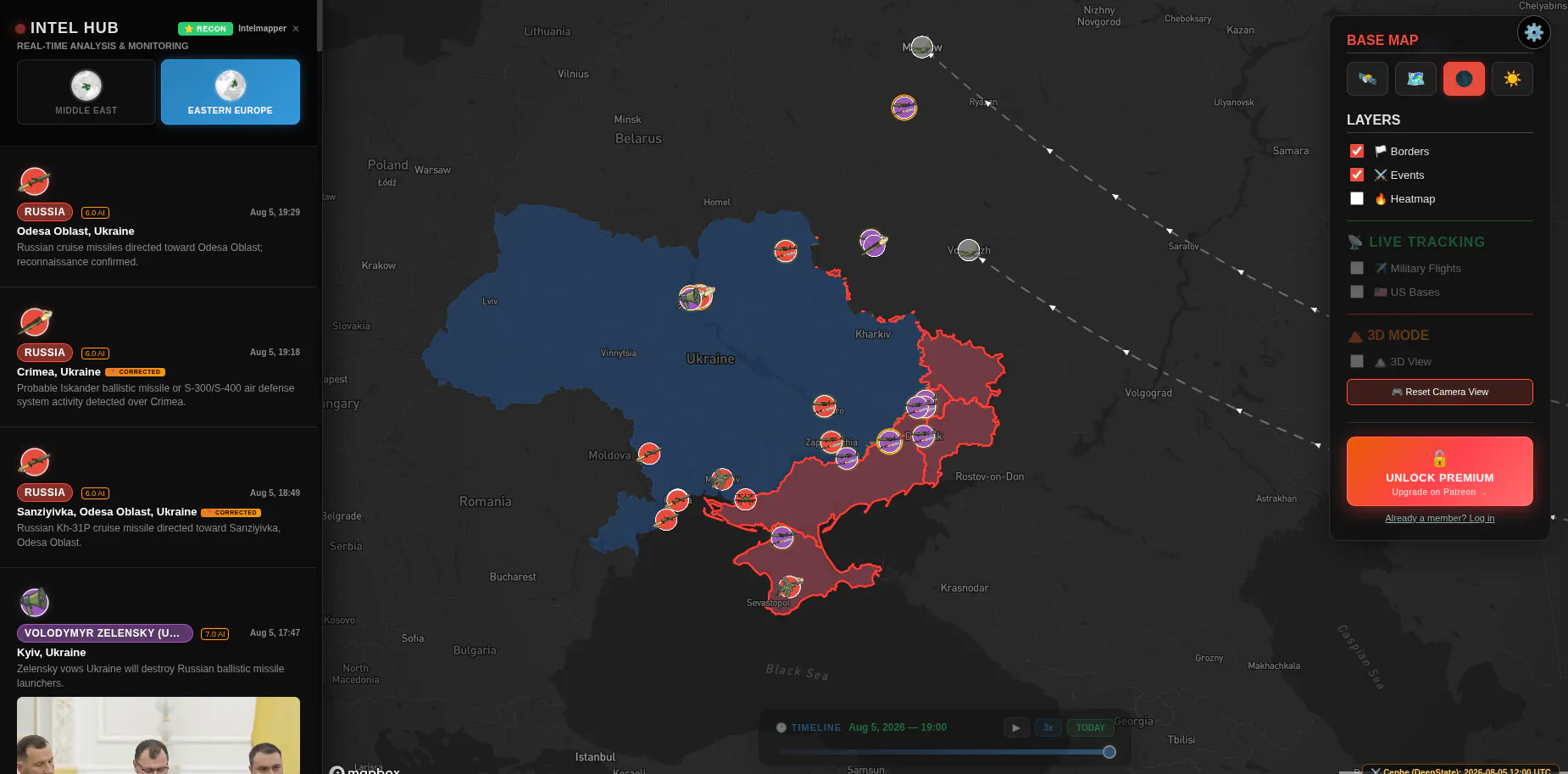Click the Reset Camera View button
The height and width of the screenshot is (774, 1568).
coord(1440,392)
